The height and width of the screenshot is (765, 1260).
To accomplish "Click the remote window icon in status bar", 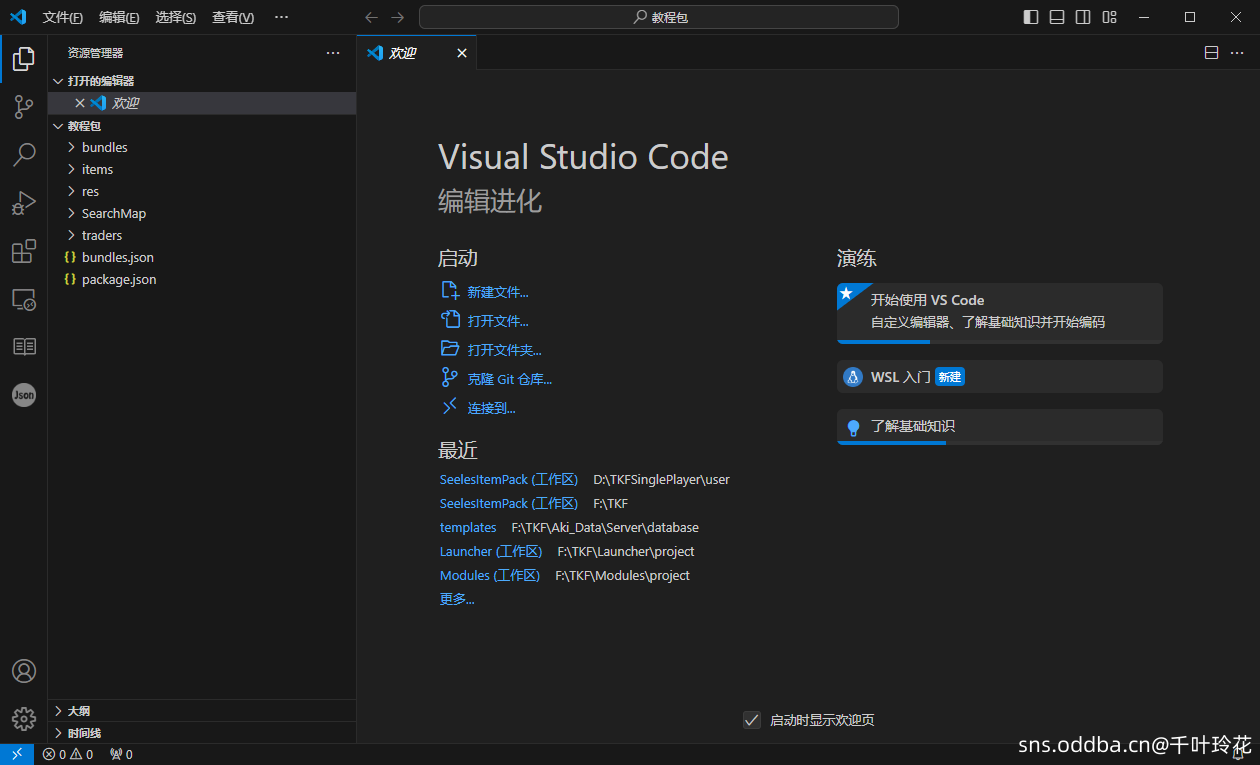I will coord(17,754).
